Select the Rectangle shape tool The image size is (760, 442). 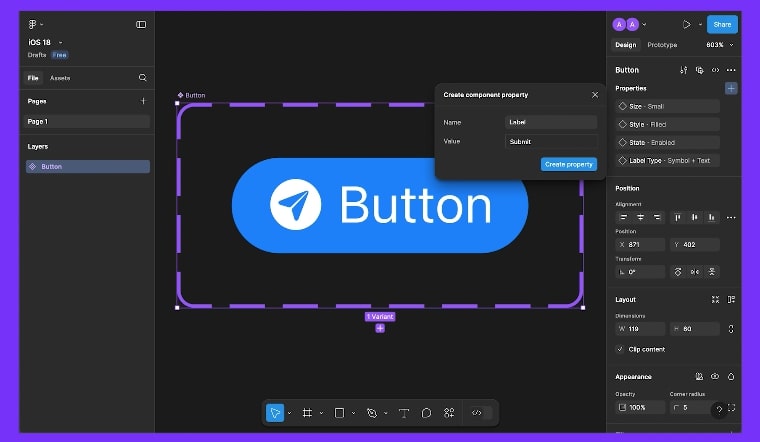coord(339,413)
